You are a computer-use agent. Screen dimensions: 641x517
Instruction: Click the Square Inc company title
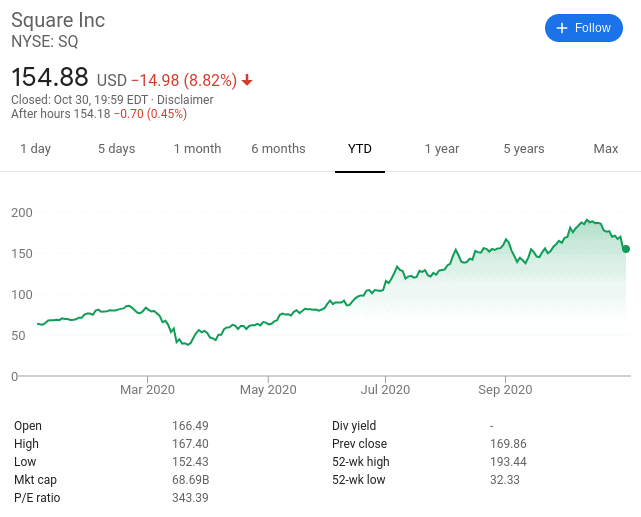tap(58, 20)
